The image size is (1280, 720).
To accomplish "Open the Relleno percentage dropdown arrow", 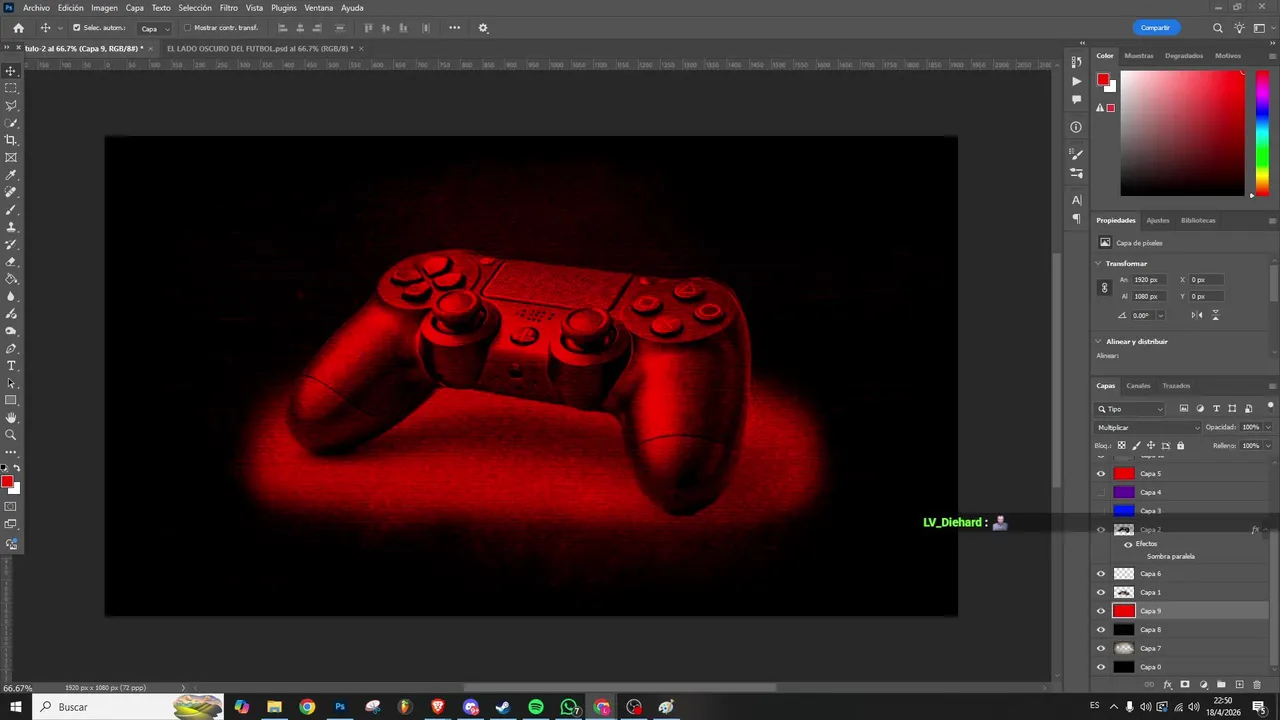I will coord(1268,446).
